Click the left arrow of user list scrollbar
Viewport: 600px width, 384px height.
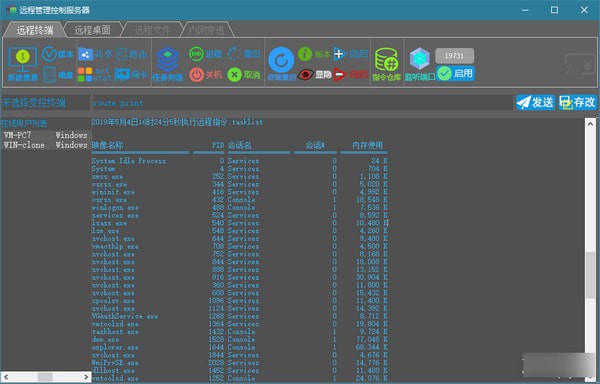click(x=6, y=377)
